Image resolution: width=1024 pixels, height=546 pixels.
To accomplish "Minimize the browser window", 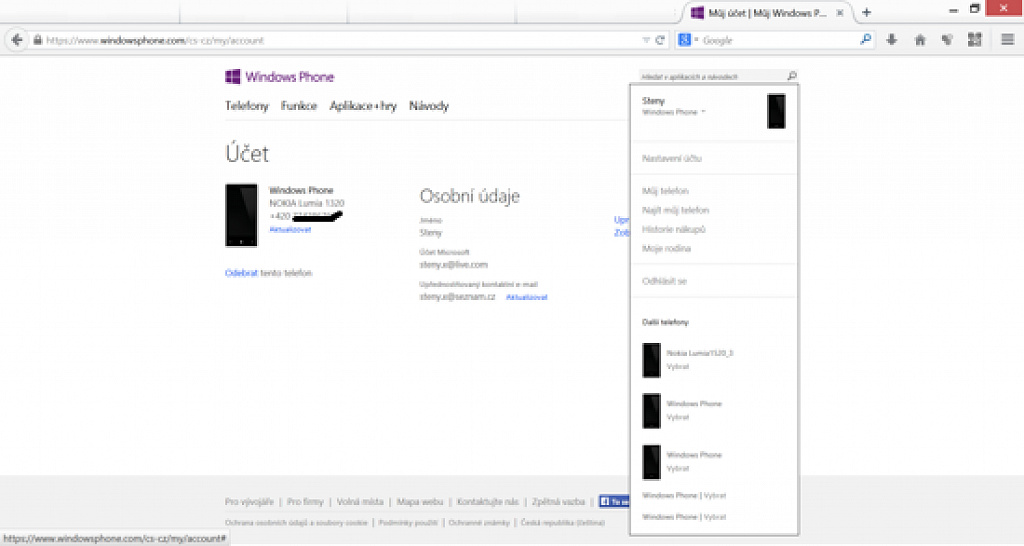I will click(953, 10).
